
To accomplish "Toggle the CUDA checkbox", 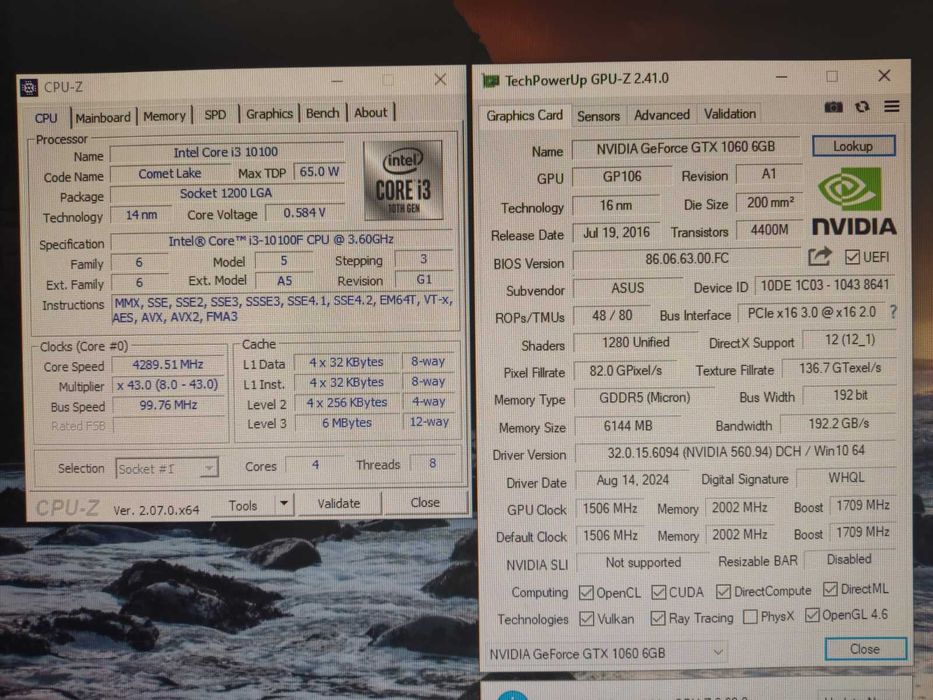I will [x=658, y=592].
